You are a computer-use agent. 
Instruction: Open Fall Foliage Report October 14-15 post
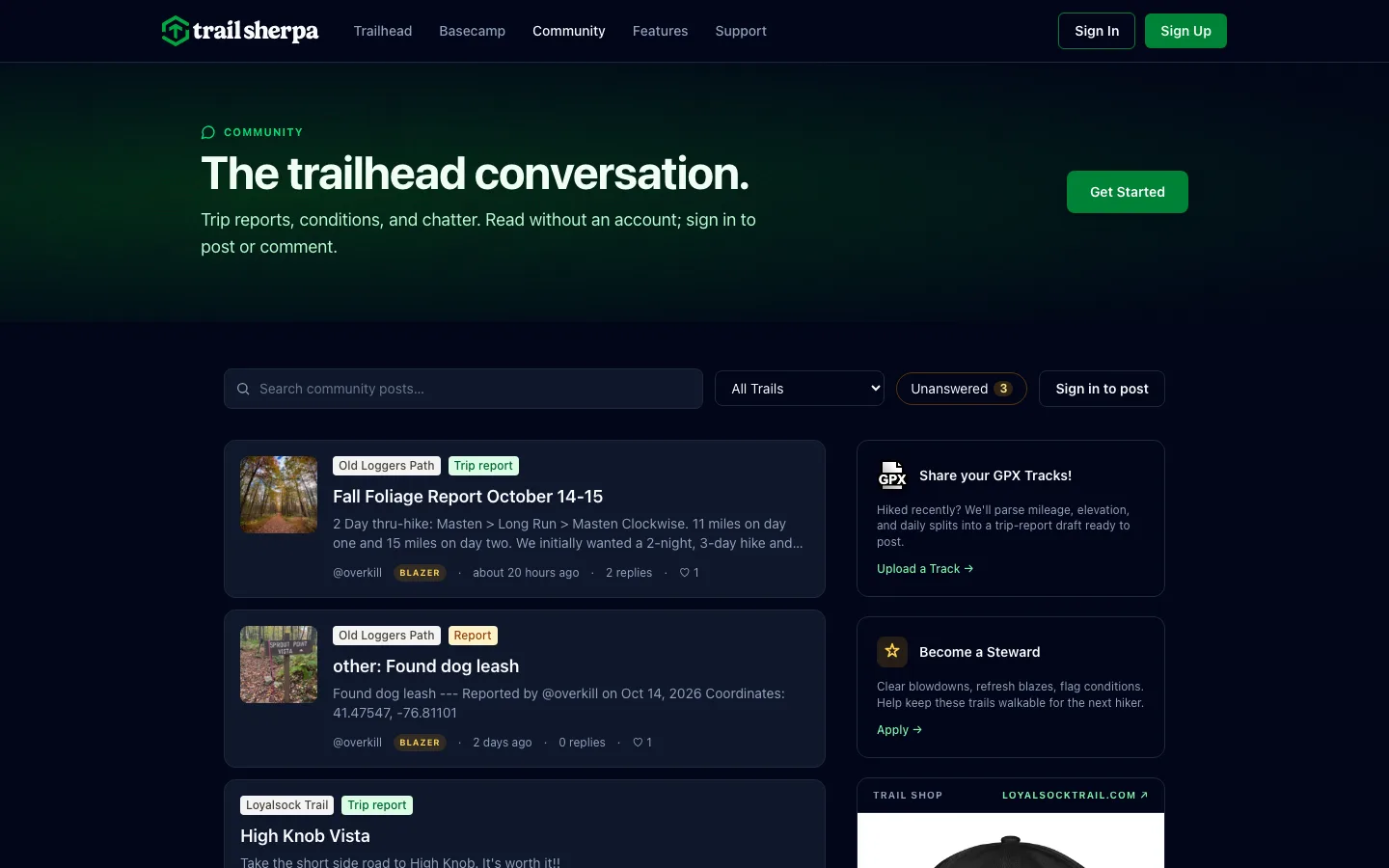pyautogui.click(x=468, y=497)
